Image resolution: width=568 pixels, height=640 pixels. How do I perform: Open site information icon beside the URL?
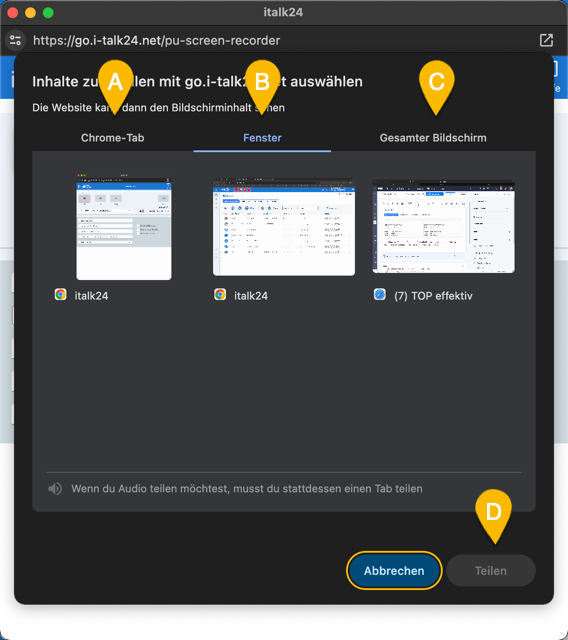tap(16, 40)
